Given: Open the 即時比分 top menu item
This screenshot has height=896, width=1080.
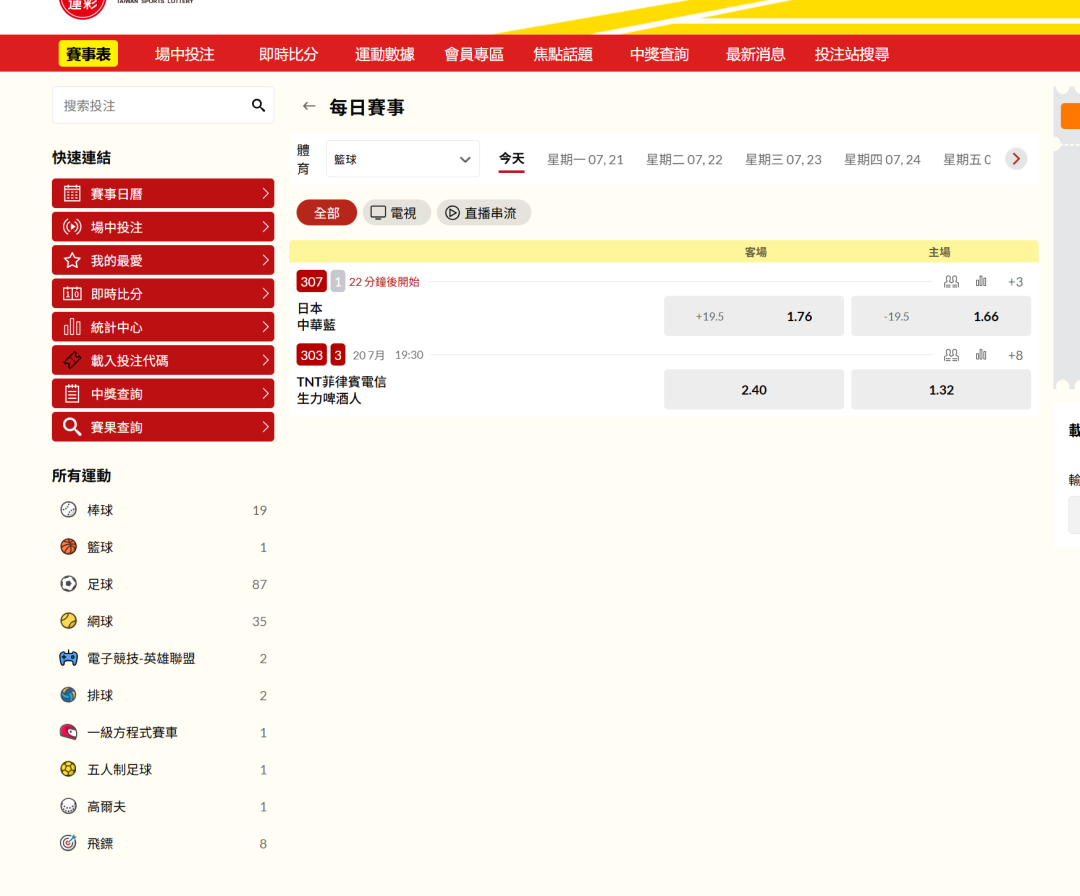Looking at the screenshot, I should coord(289,54).
